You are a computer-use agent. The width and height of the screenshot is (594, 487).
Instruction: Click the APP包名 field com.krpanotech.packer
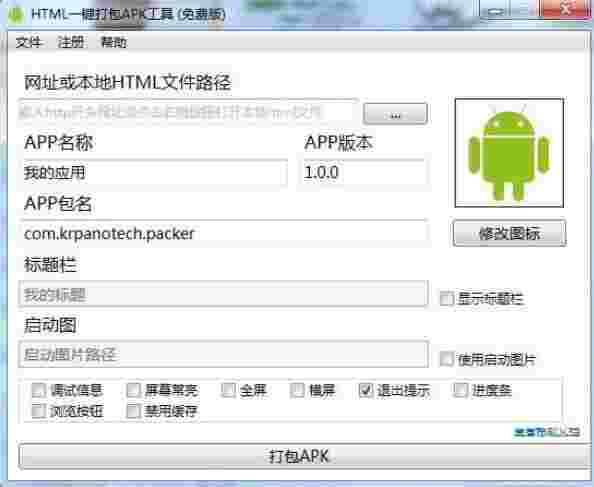point(225,233)
